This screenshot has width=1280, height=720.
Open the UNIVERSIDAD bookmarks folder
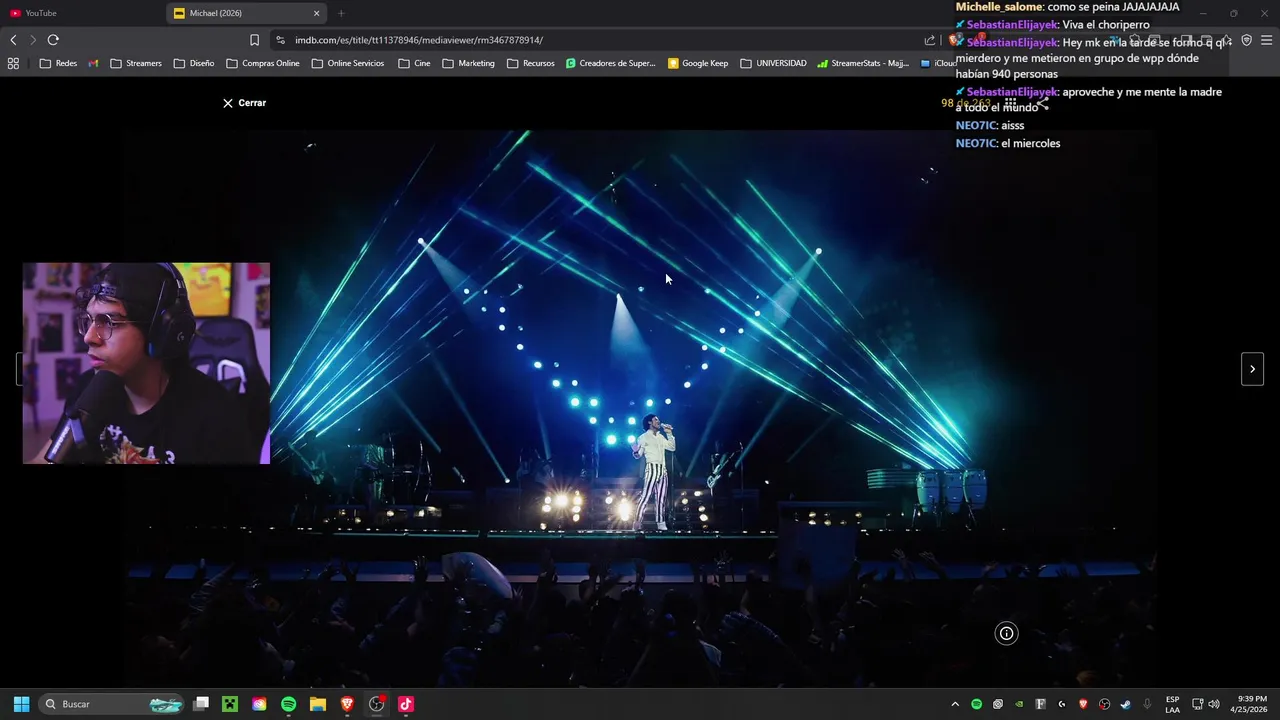point(773,63)
